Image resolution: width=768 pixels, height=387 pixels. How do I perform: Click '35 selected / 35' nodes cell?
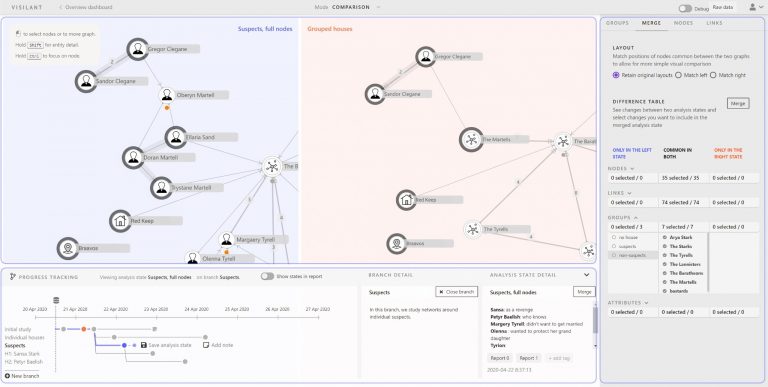[x=684, y=178]
